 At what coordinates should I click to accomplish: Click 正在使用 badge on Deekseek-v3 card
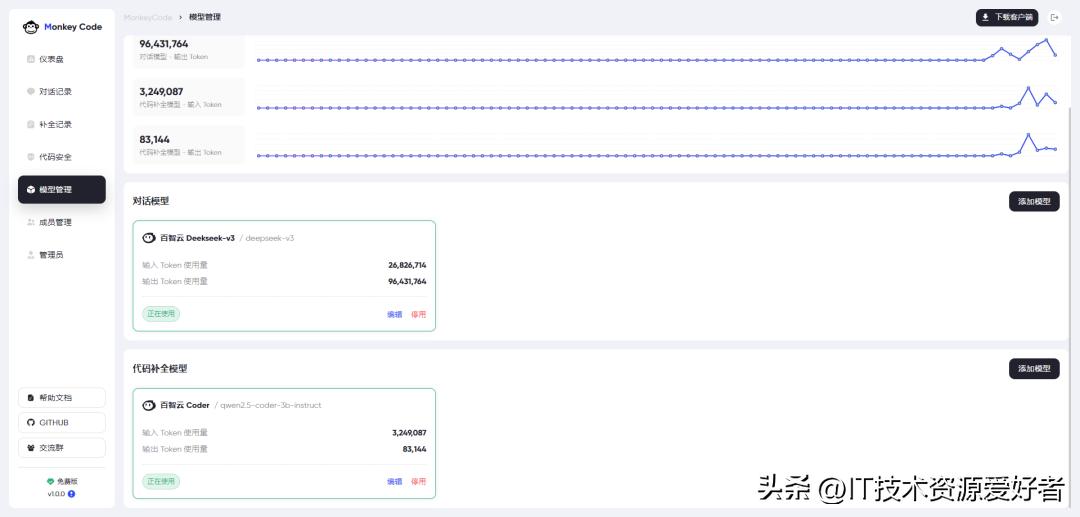161,314
